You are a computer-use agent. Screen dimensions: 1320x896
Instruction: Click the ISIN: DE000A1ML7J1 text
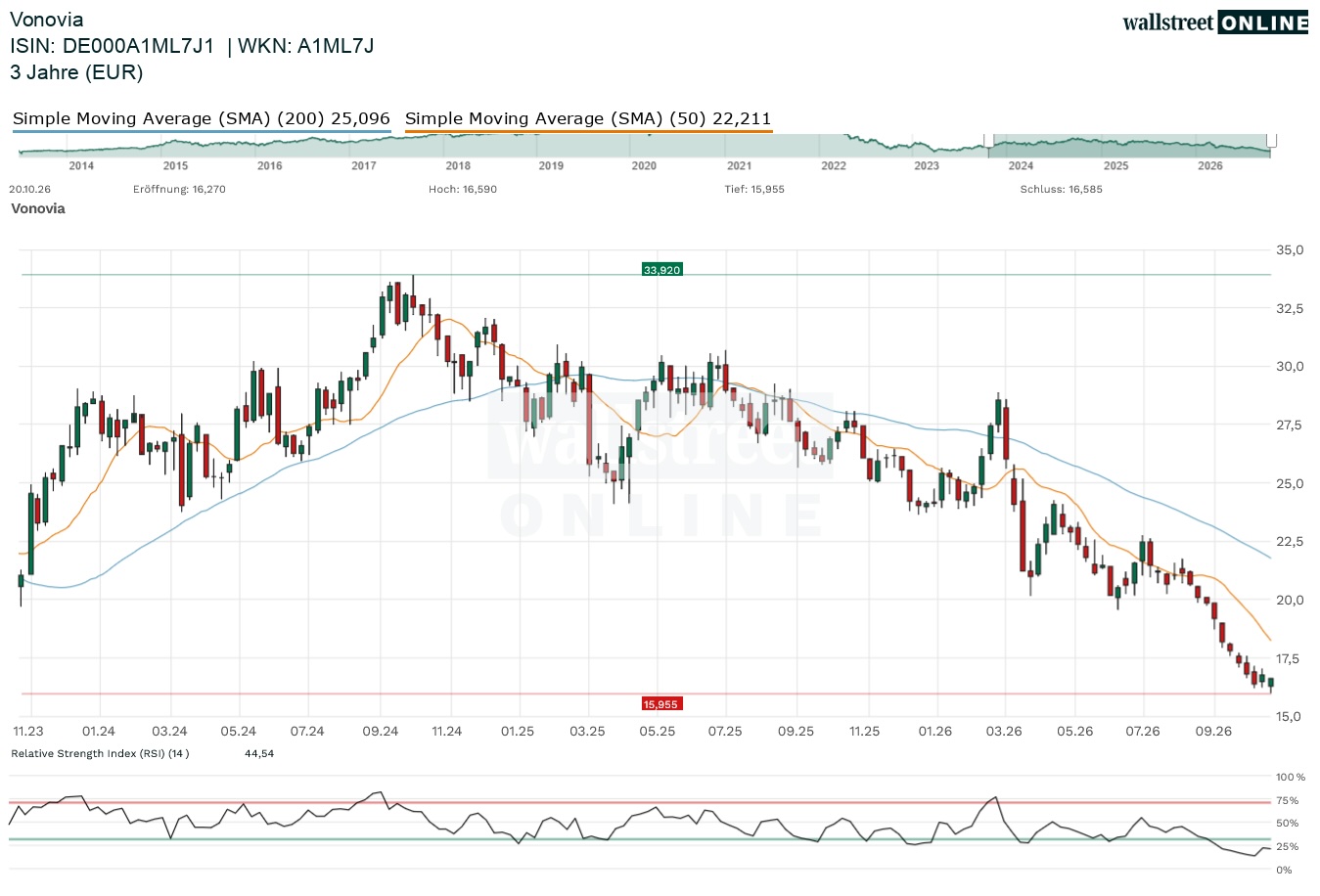(112, 46)
